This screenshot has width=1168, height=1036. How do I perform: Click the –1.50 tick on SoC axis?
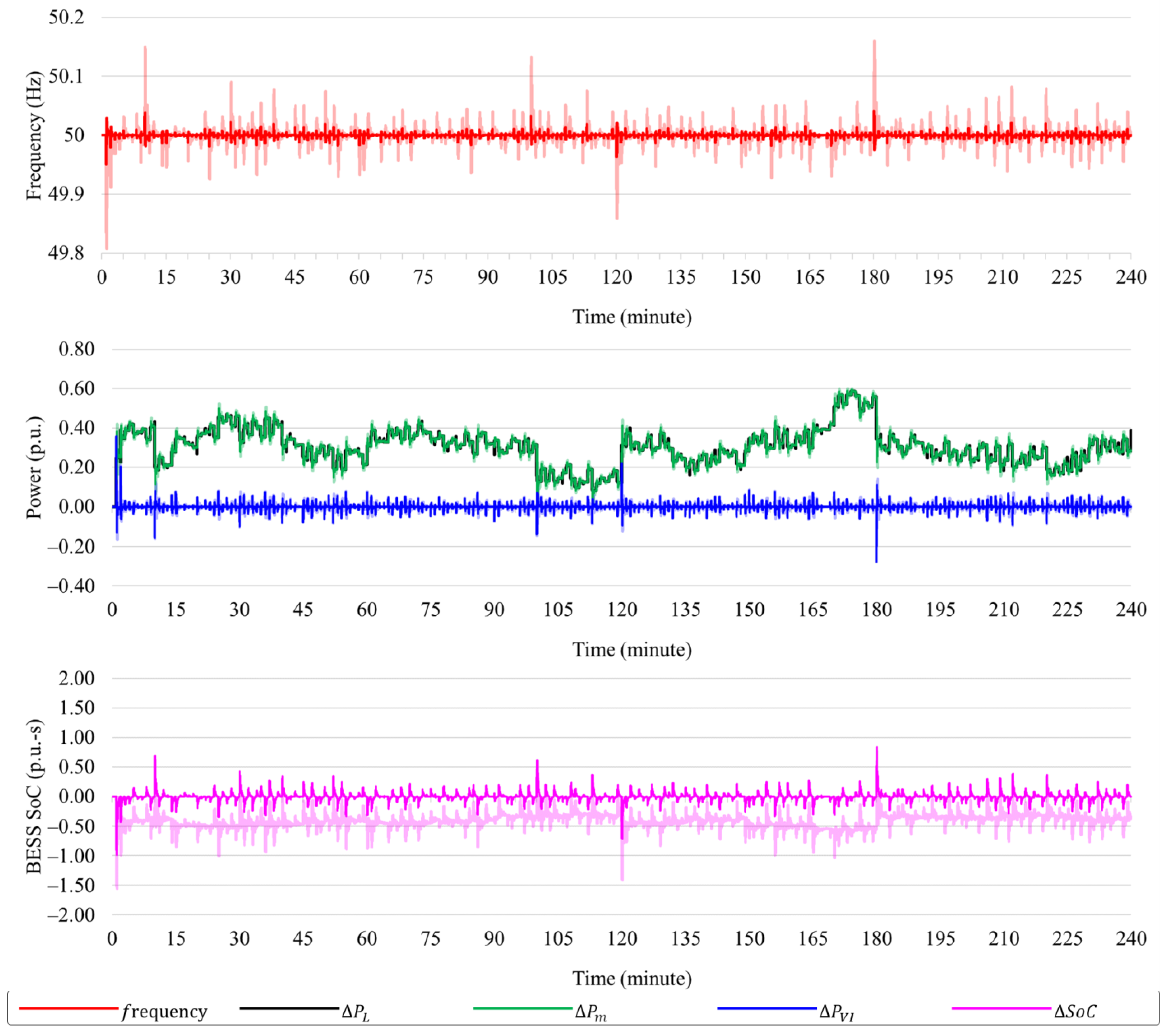pos(71,885)
